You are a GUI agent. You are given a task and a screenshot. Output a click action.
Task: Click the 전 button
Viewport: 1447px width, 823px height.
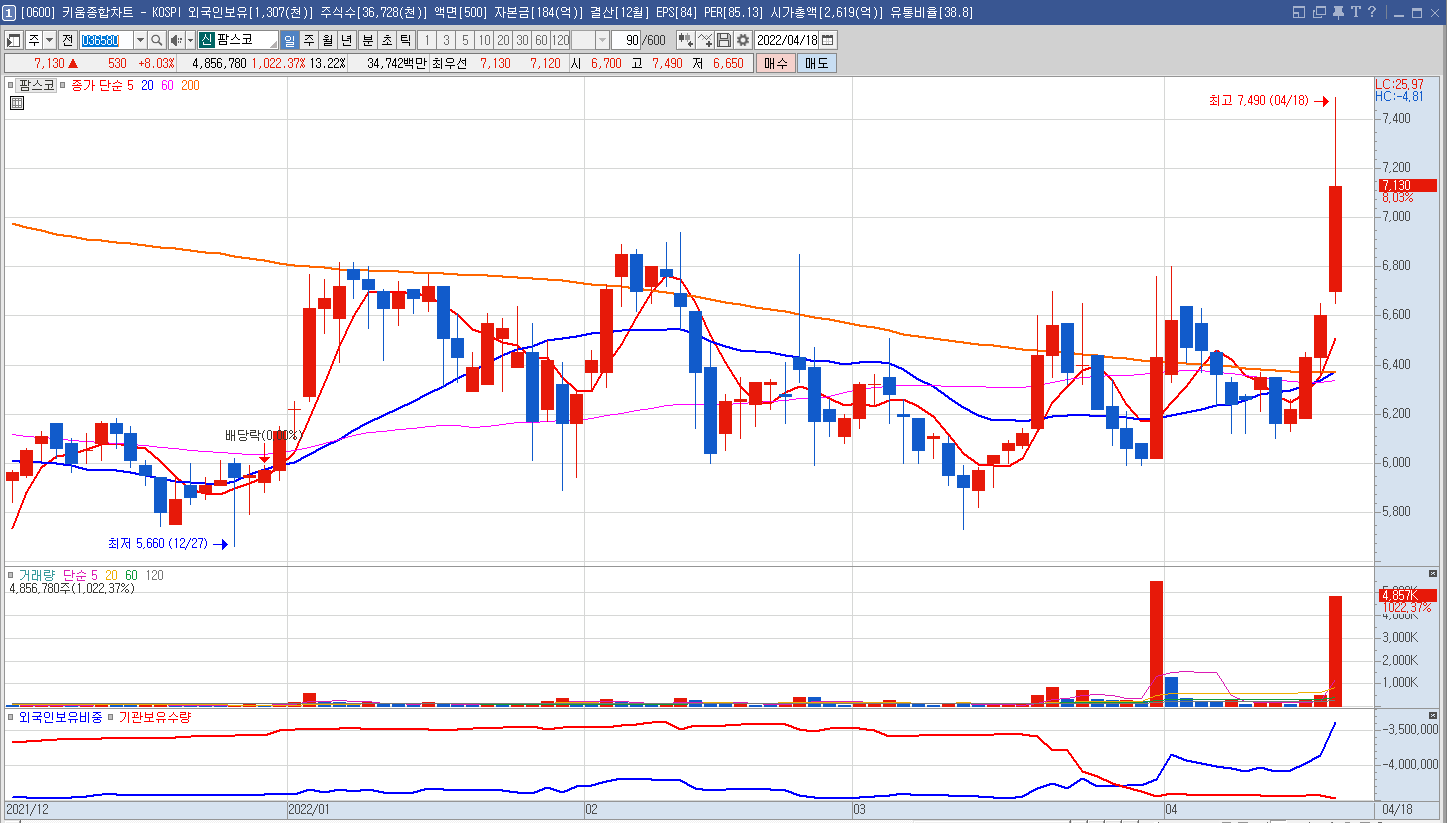tap(67, 40)
